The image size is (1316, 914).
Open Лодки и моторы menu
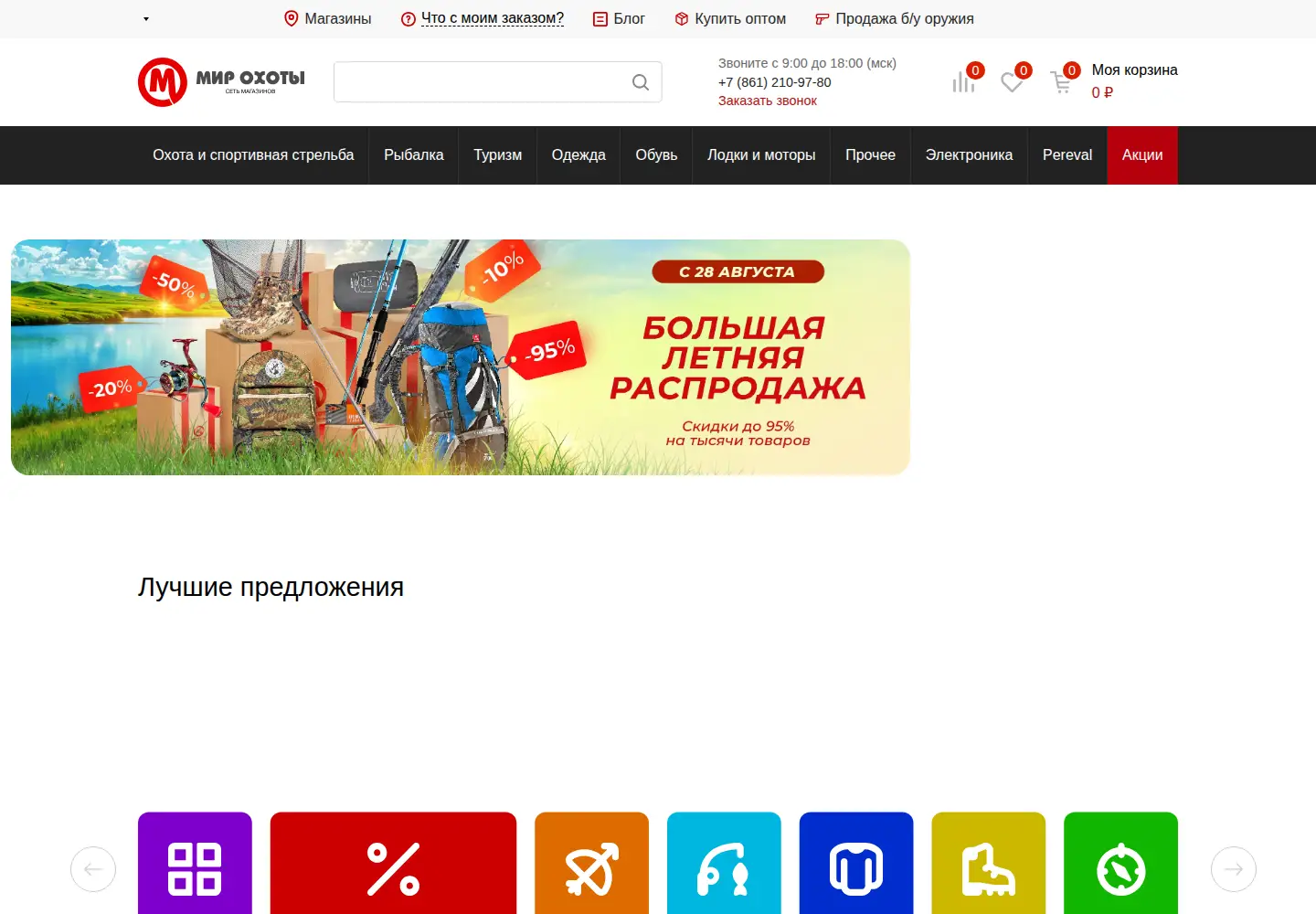[761, 155]
